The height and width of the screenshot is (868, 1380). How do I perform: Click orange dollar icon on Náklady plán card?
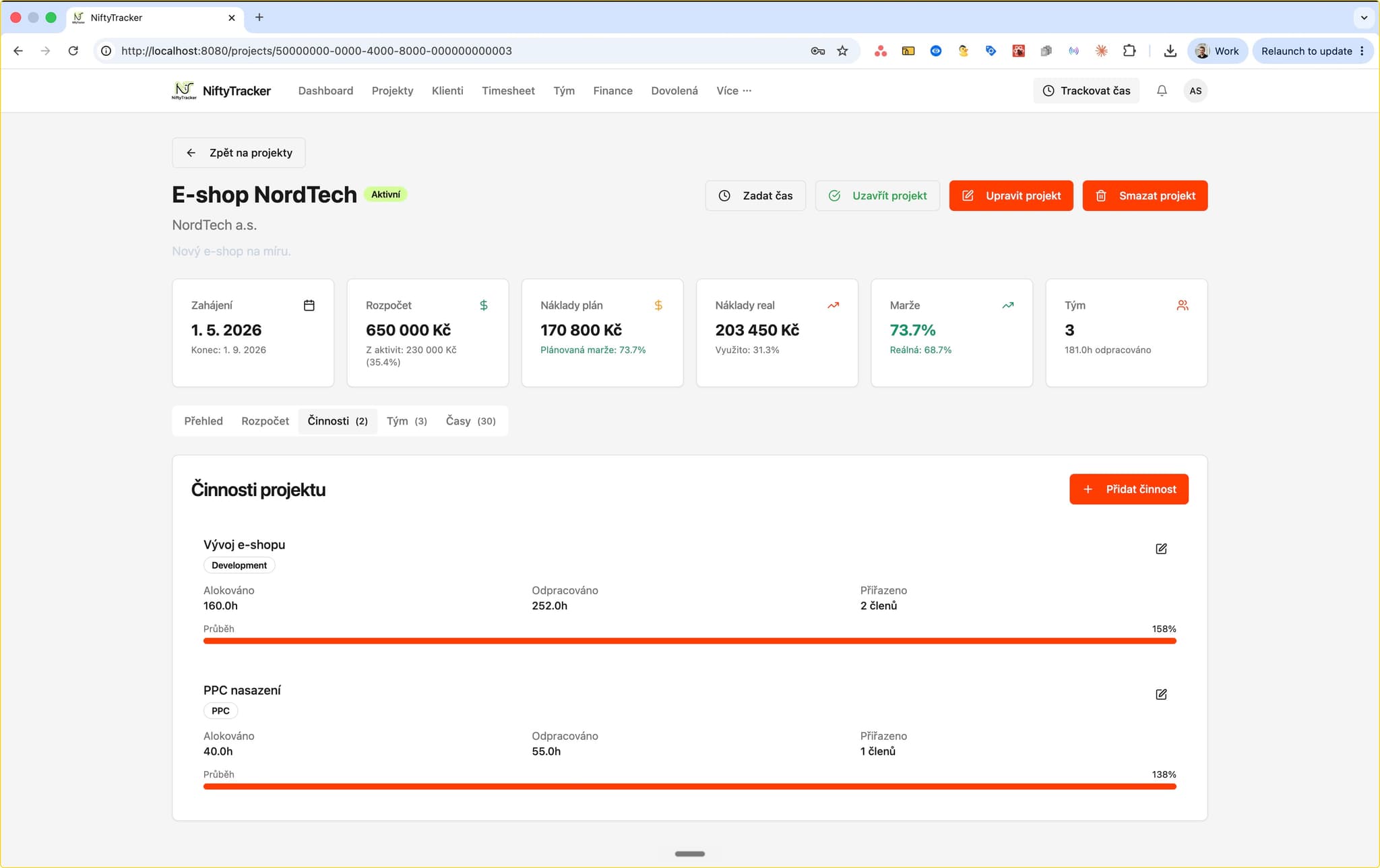point(658,305)
